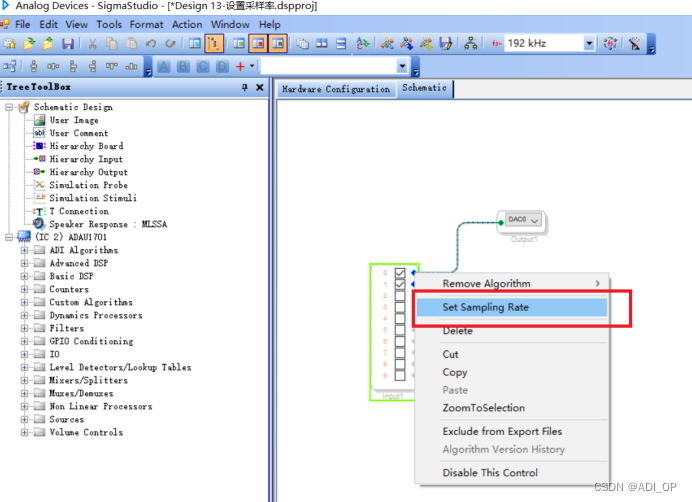Screen dimensions: 692x502
Task: Select Speaker Response : MLSSA tree item
Action: click(x=108, y=224)
